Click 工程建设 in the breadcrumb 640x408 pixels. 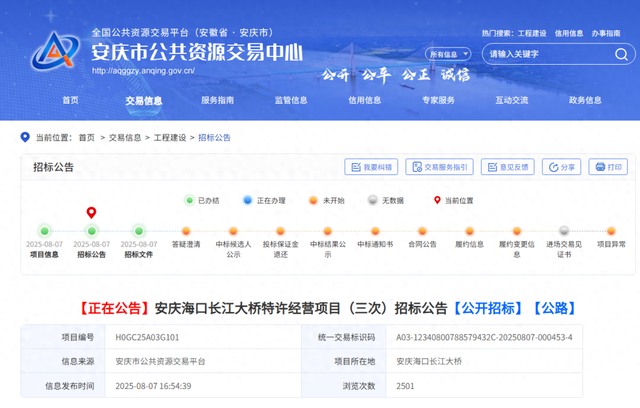pos(170,138)
